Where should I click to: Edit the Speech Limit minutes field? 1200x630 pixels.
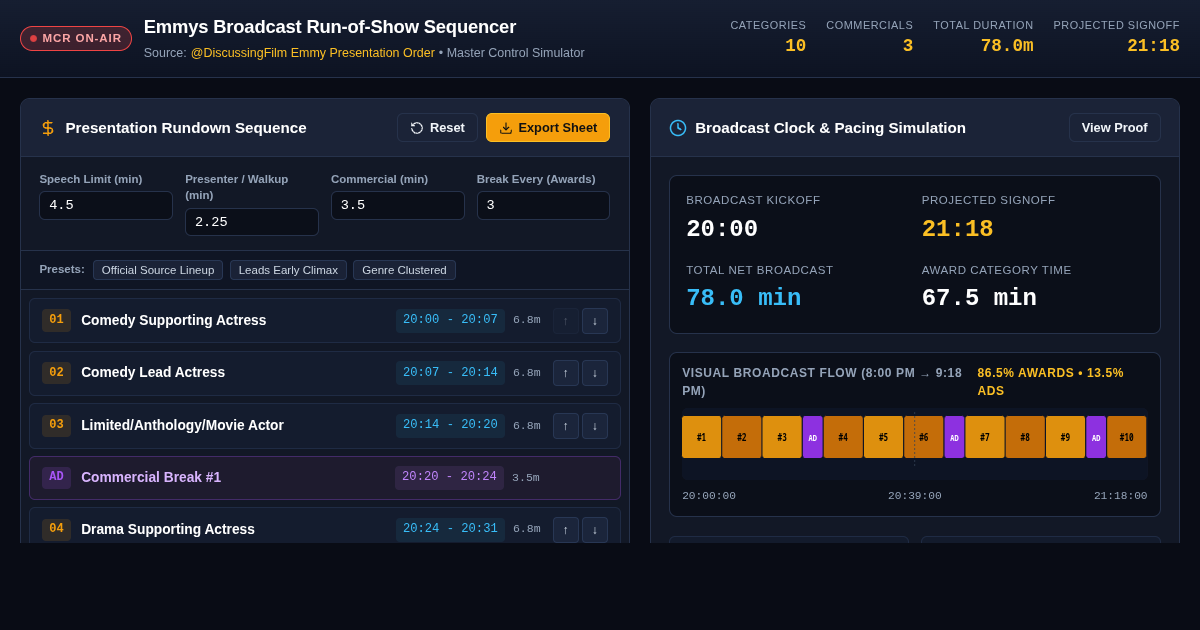[x=106, y=205]
